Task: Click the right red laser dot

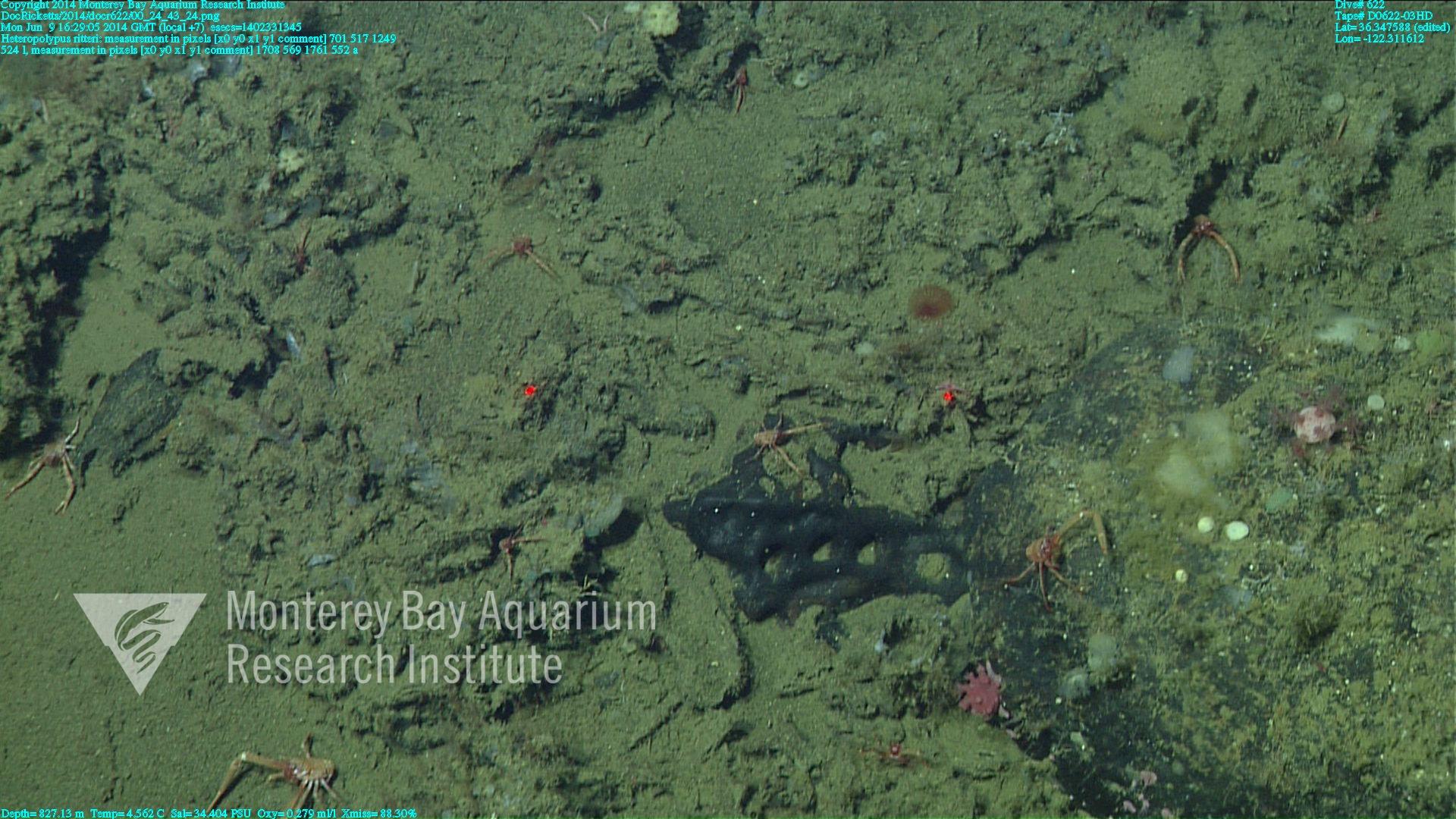Action: pyautogui.click(x=947, y=396)
